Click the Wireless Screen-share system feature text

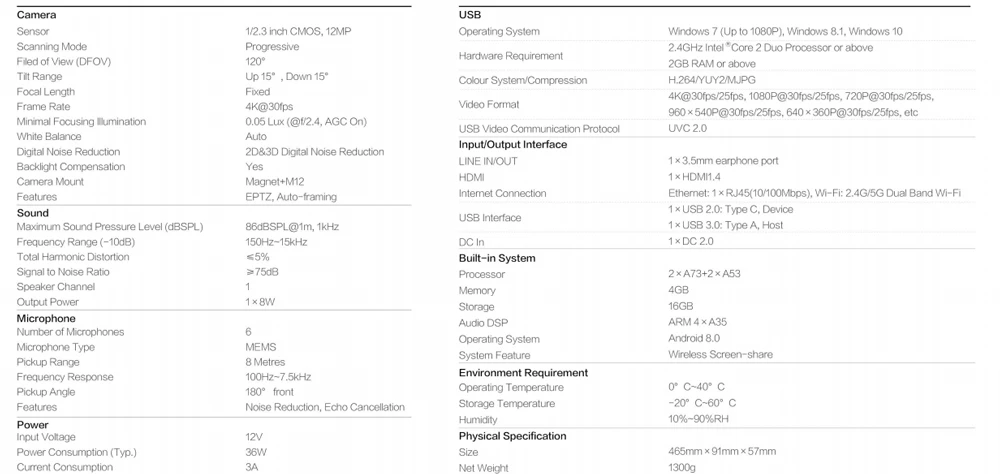click(x=720, y=355)
